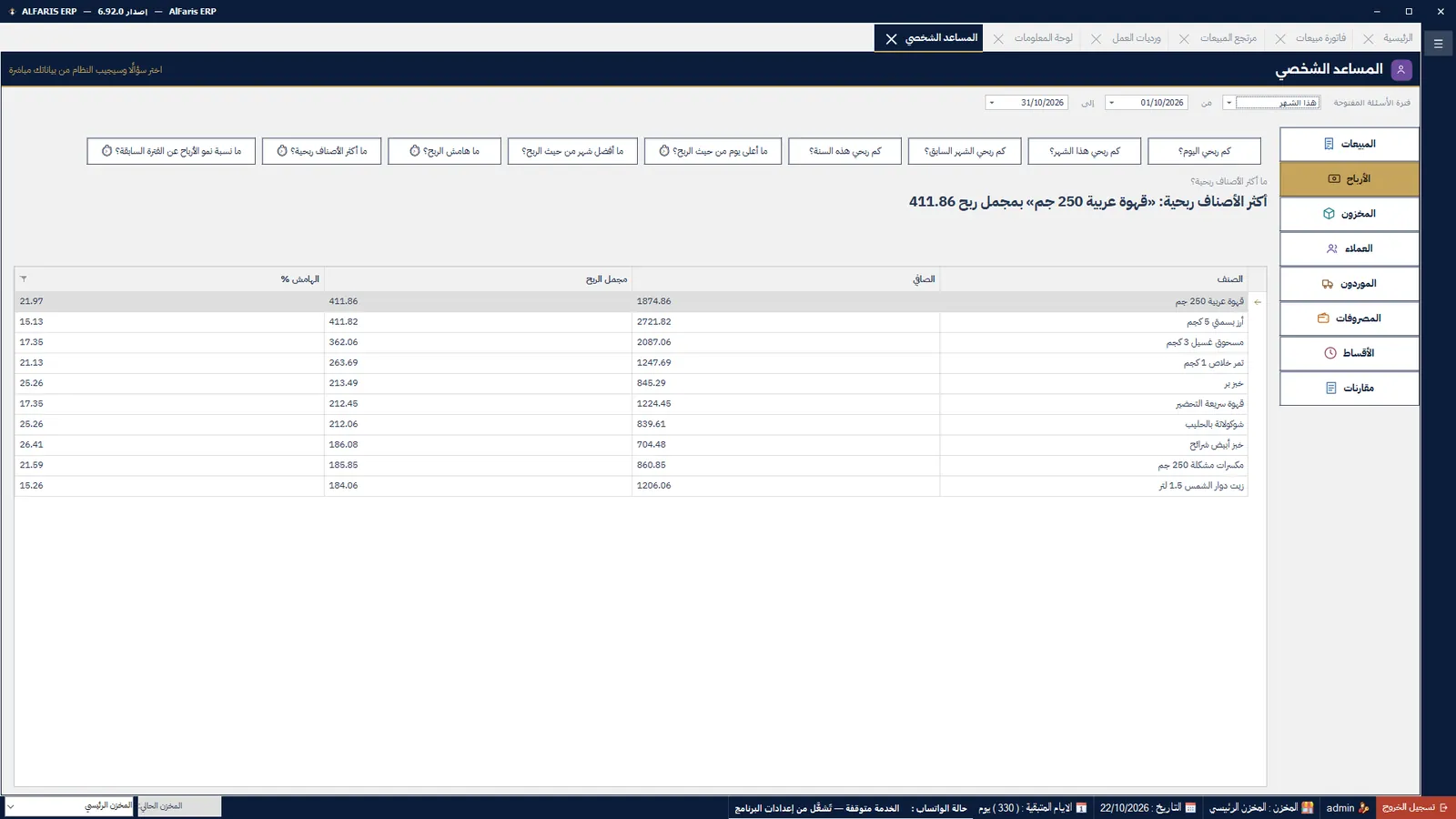This screenshot has width=1456, height=819.
Task: Ask كم ربحي الشهر السابق؟ question
Action: point(965,151)
